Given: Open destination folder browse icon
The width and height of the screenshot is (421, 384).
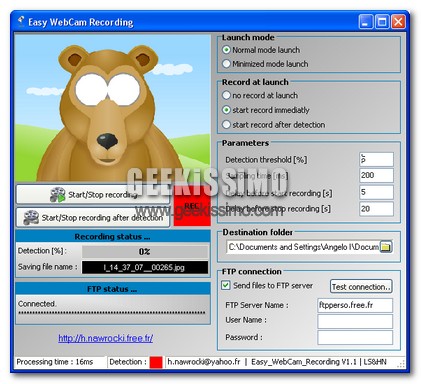Looking at the screenshot, I should [386, 247].
